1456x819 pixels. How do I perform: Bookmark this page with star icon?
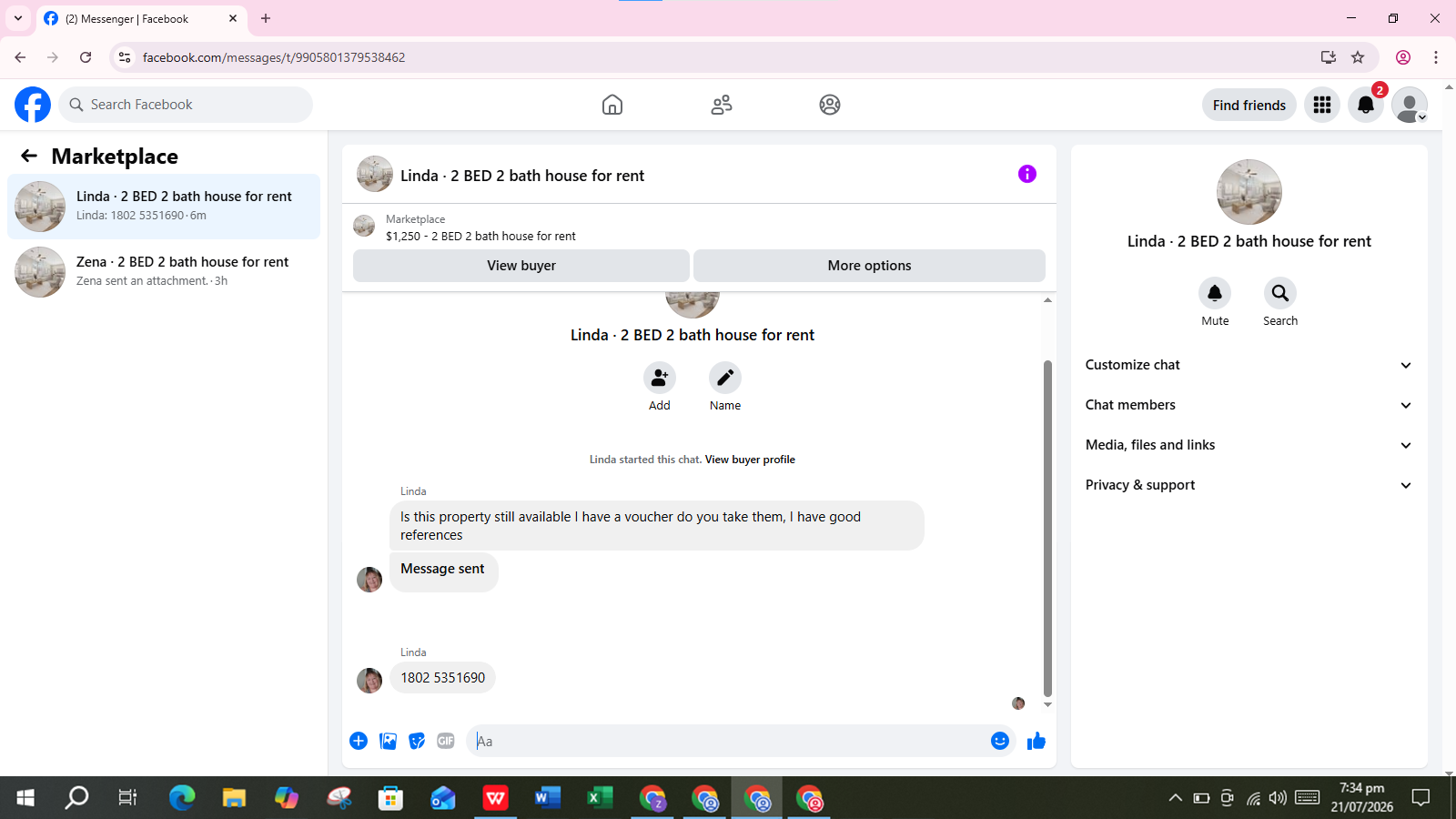click(1358, 57)
